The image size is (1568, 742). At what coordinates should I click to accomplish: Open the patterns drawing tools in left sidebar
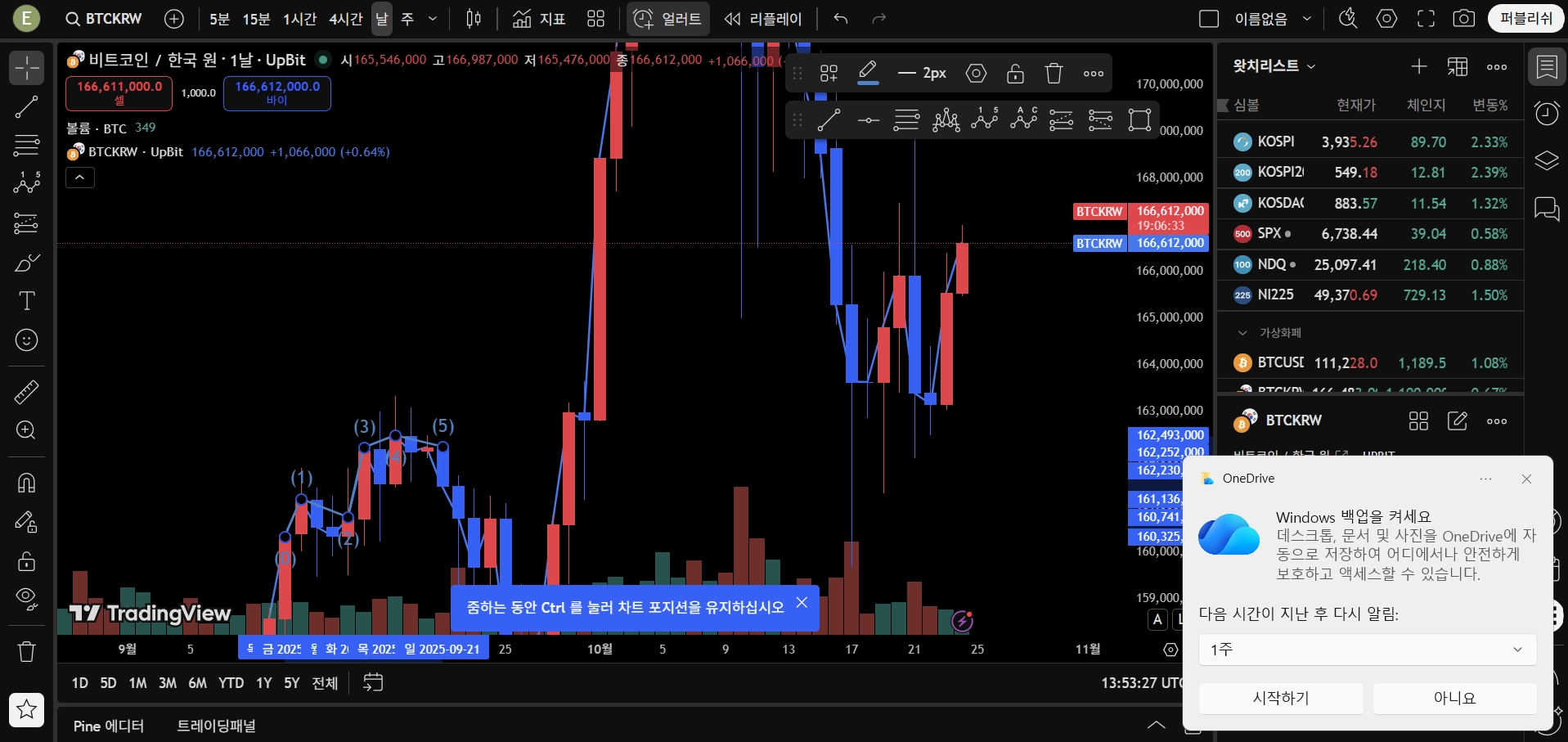[26, 183]
